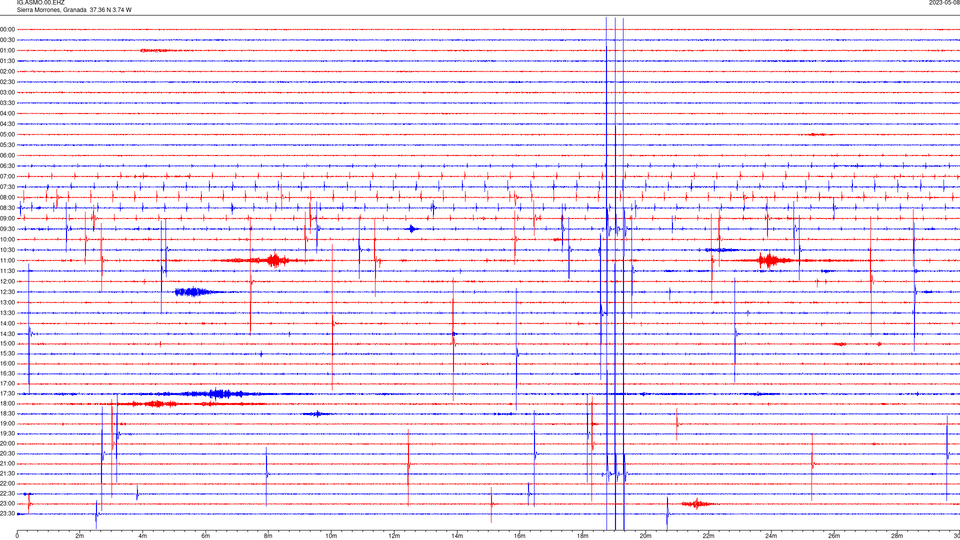This screenshot has width=960, height=540.
Task: Pick the red 23:00 event burst near 22m
Action: point(697,504)
